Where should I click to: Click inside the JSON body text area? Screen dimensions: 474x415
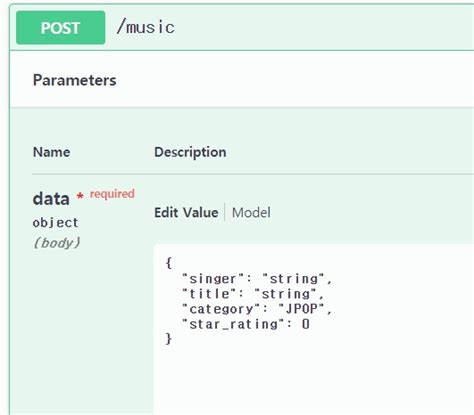click(314, 329)
